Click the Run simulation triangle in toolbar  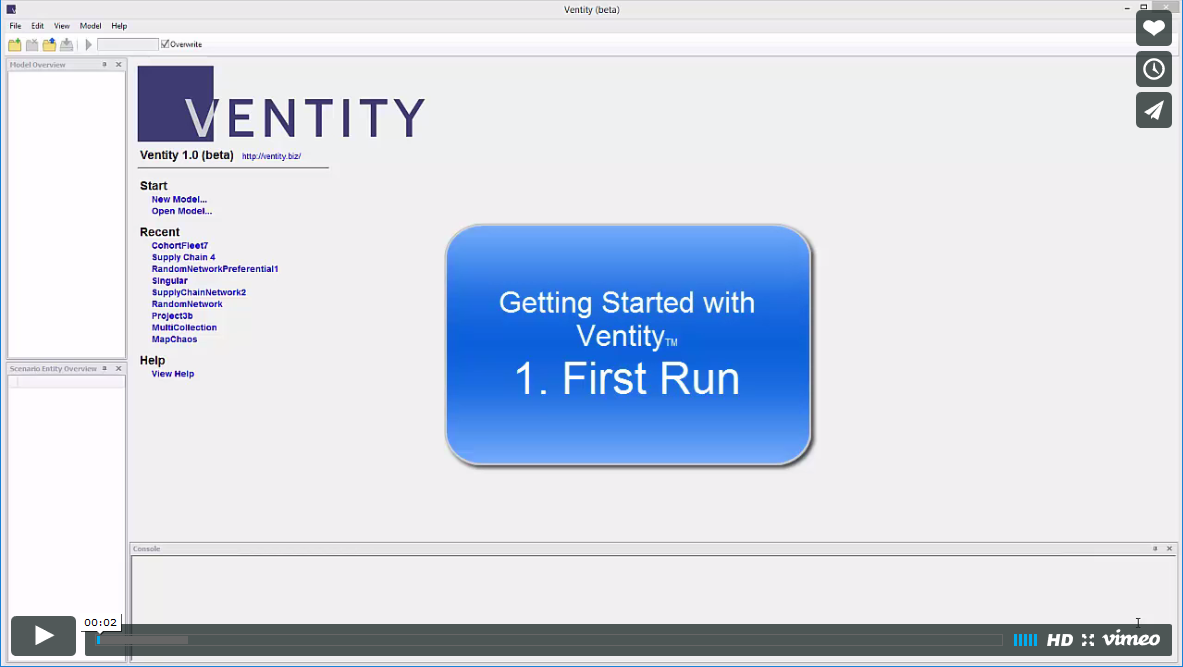click(x=88, y=45)
